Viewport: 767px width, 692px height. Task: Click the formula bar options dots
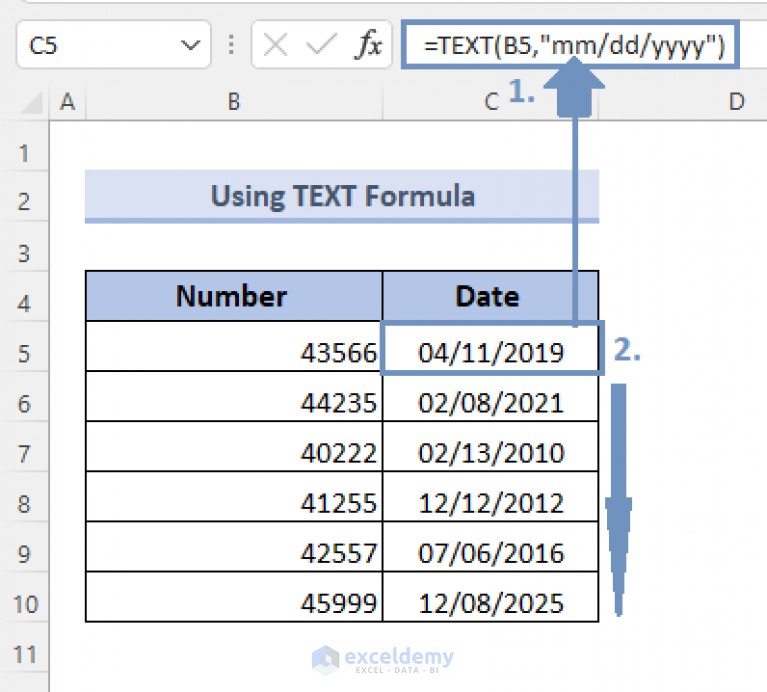point(232,45)
